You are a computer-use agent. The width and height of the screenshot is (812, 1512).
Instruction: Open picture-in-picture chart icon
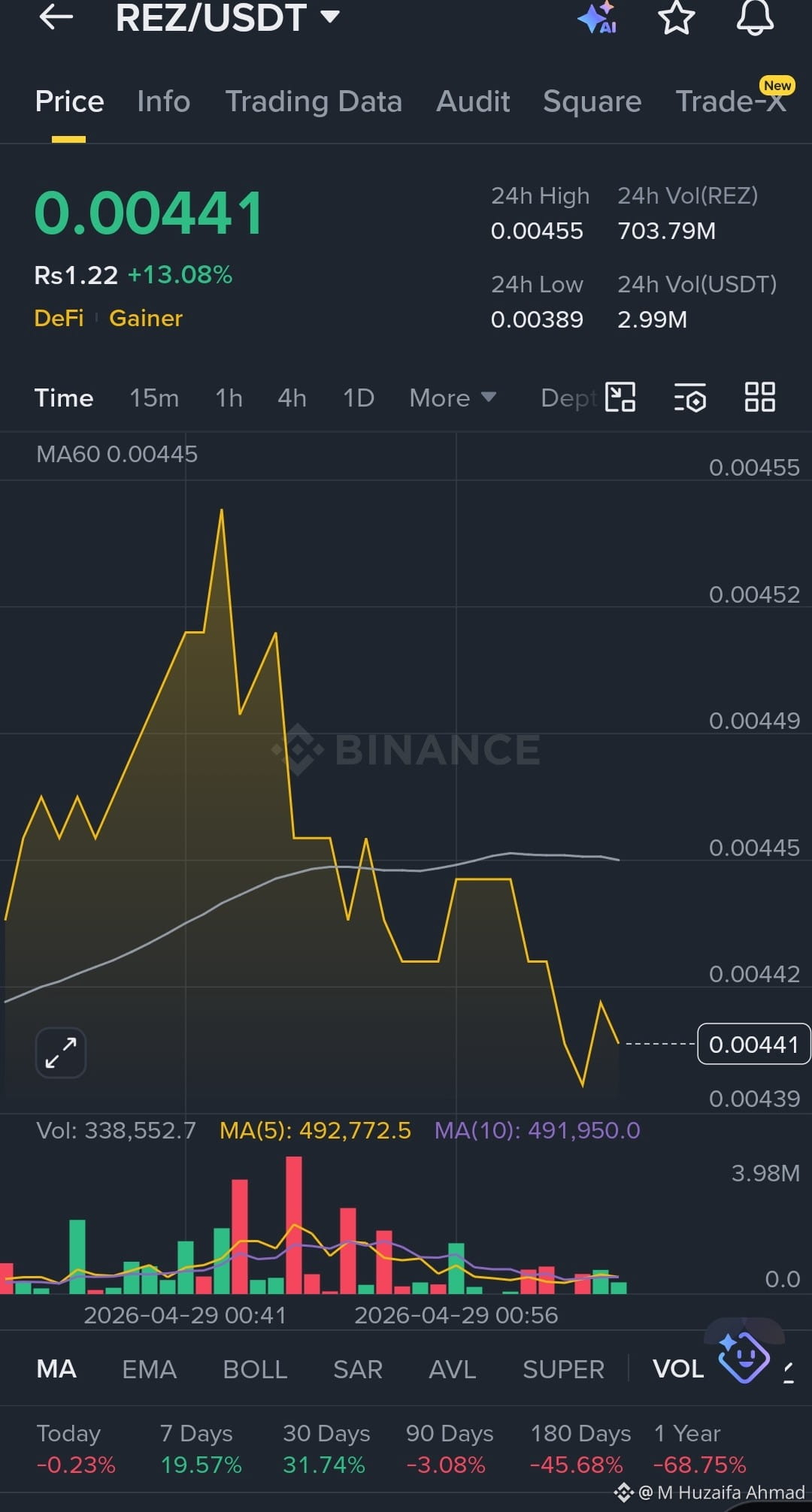(x=620, y=397)
